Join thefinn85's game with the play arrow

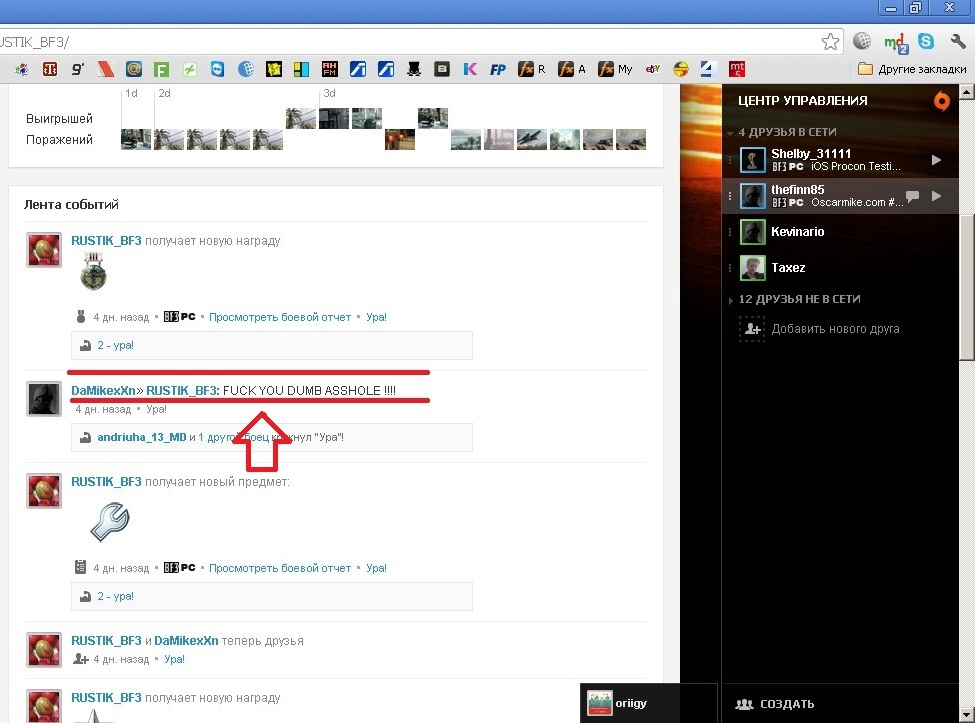click(x=936, y=196)
